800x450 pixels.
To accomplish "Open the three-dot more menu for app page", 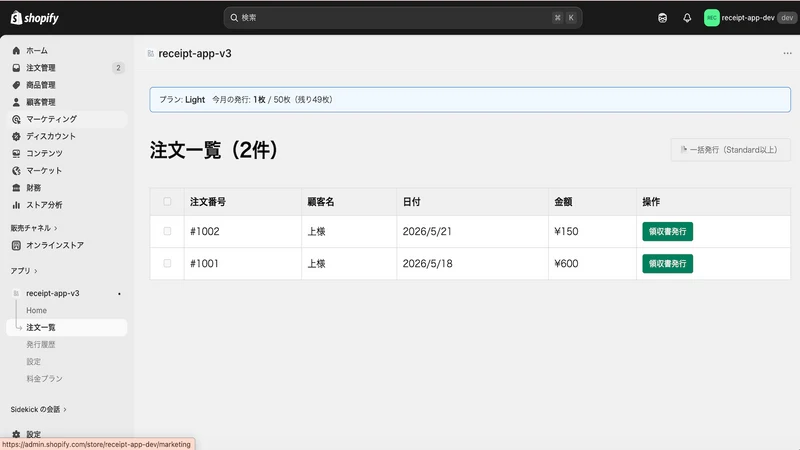I will pyautogui.click(x=787, y=53).
